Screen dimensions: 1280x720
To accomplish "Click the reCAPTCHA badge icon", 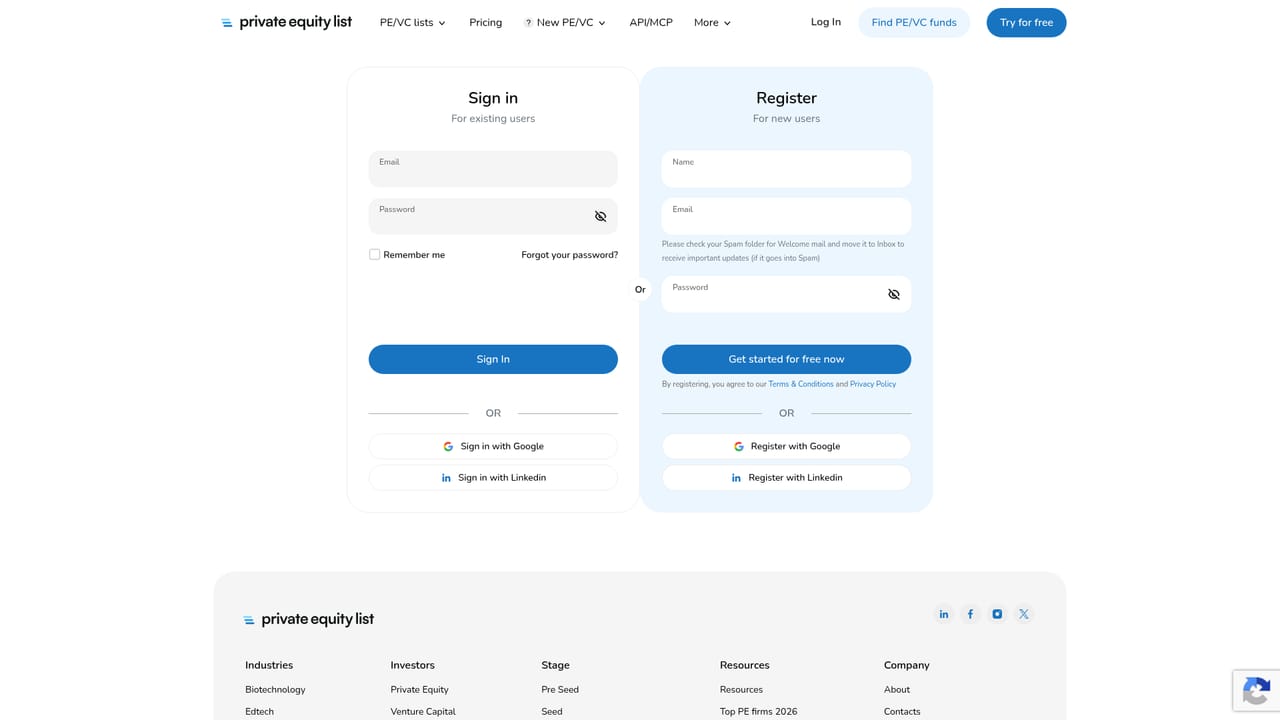I will coord(1256,691).
